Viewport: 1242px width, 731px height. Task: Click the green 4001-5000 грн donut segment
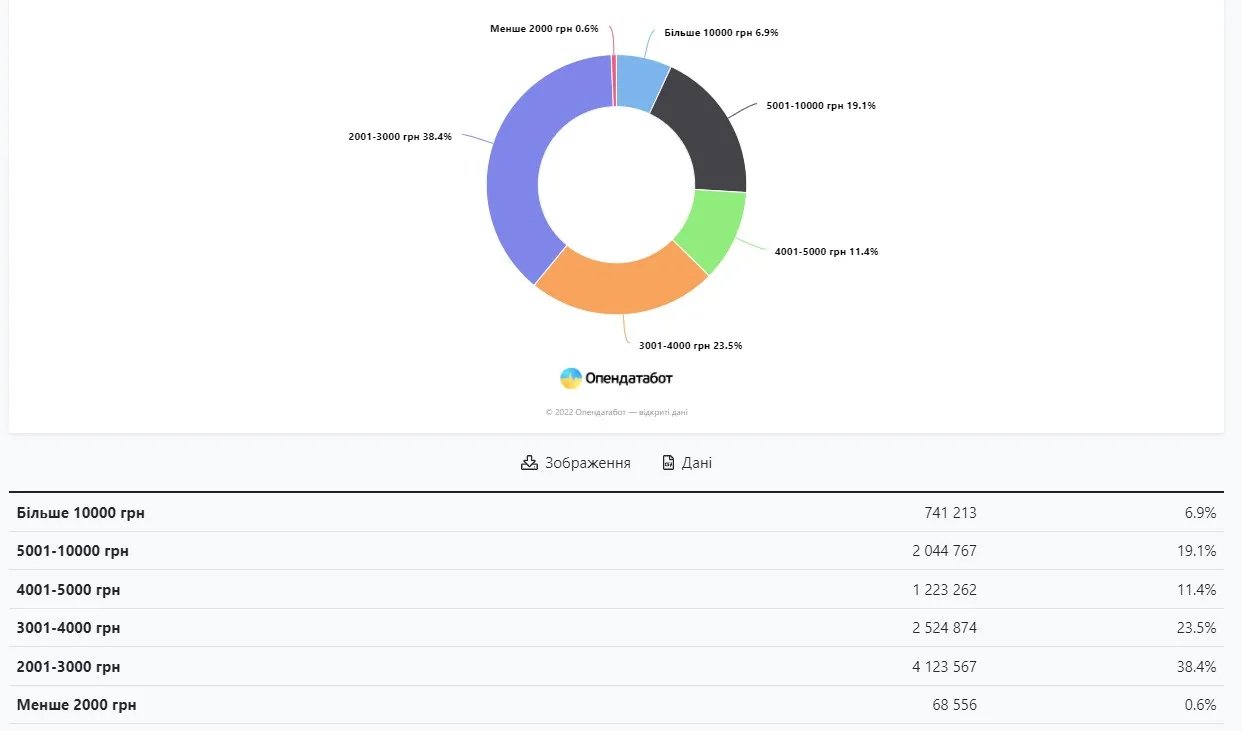pyautogui.click(x=713, y=230)
